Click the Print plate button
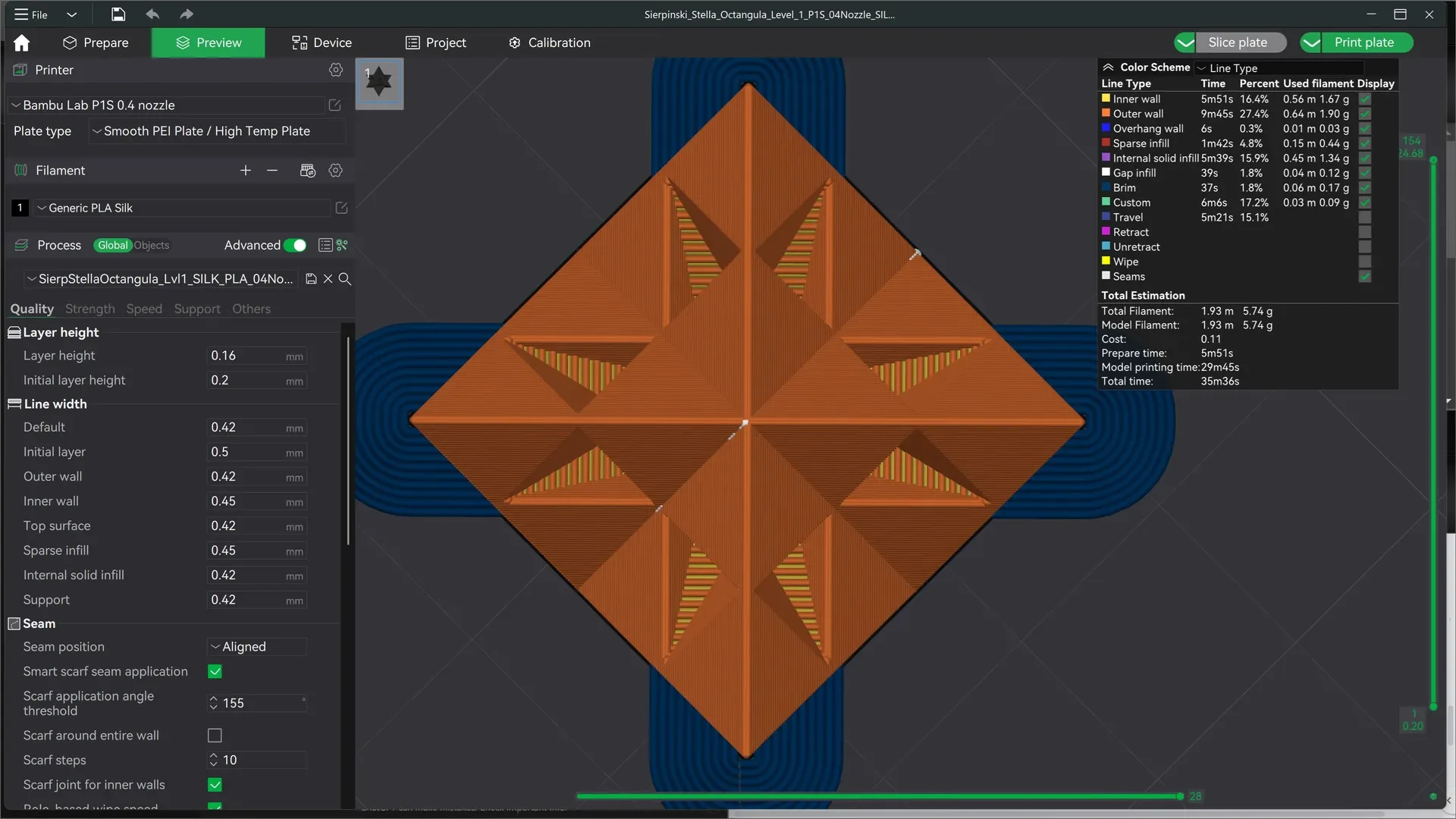The height and width of the screenshot is (819, 1456). coord(1356,43)
